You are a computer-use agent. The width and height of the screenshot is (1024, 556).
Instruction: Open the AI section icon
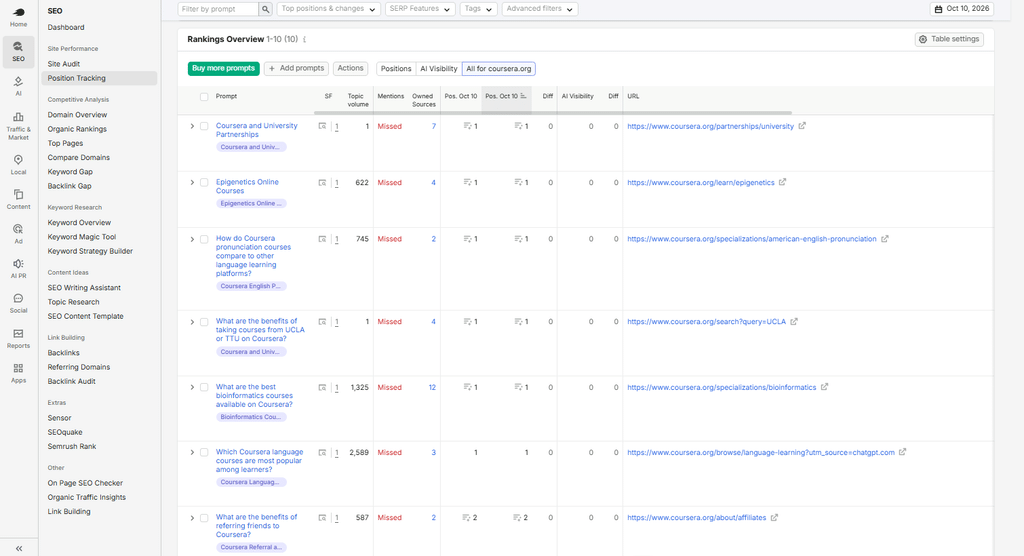pyautogui.click(x=18, y=86)
